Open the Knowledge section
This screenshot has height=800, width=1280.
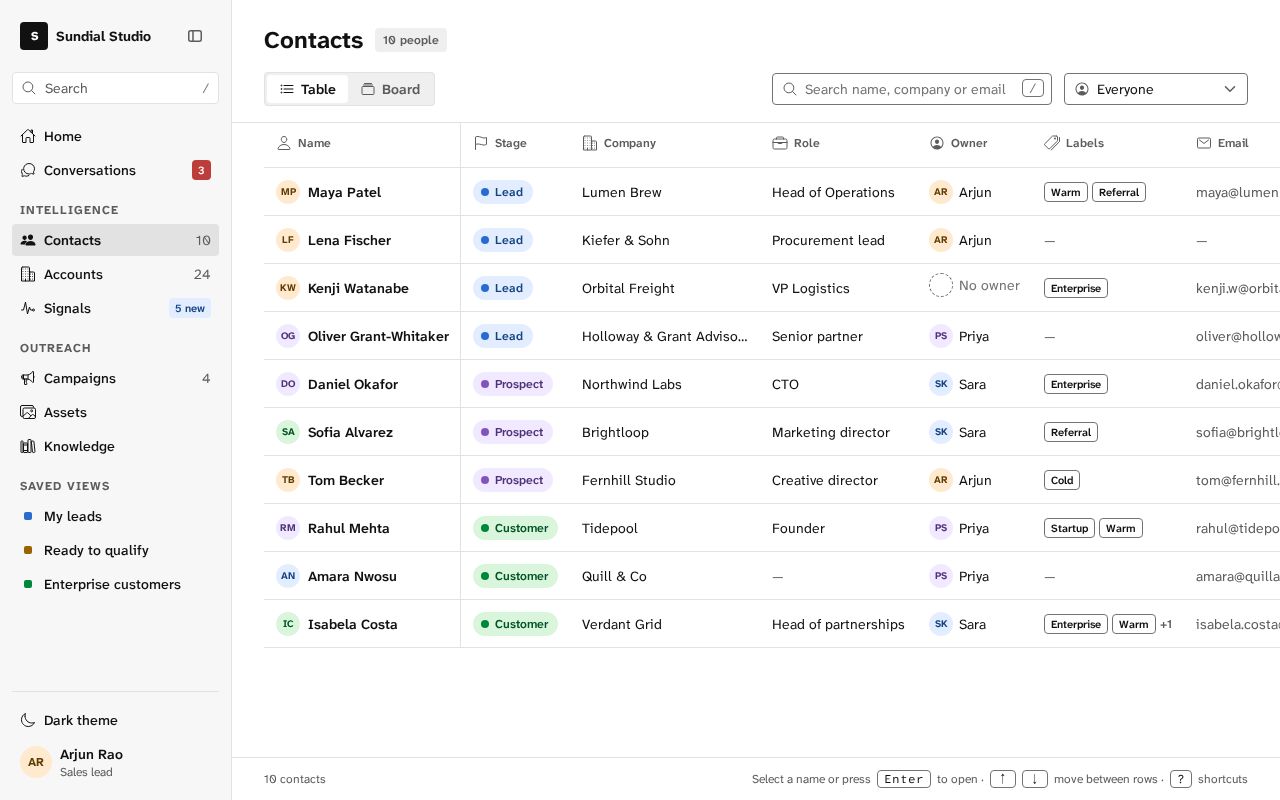(115, 446)
